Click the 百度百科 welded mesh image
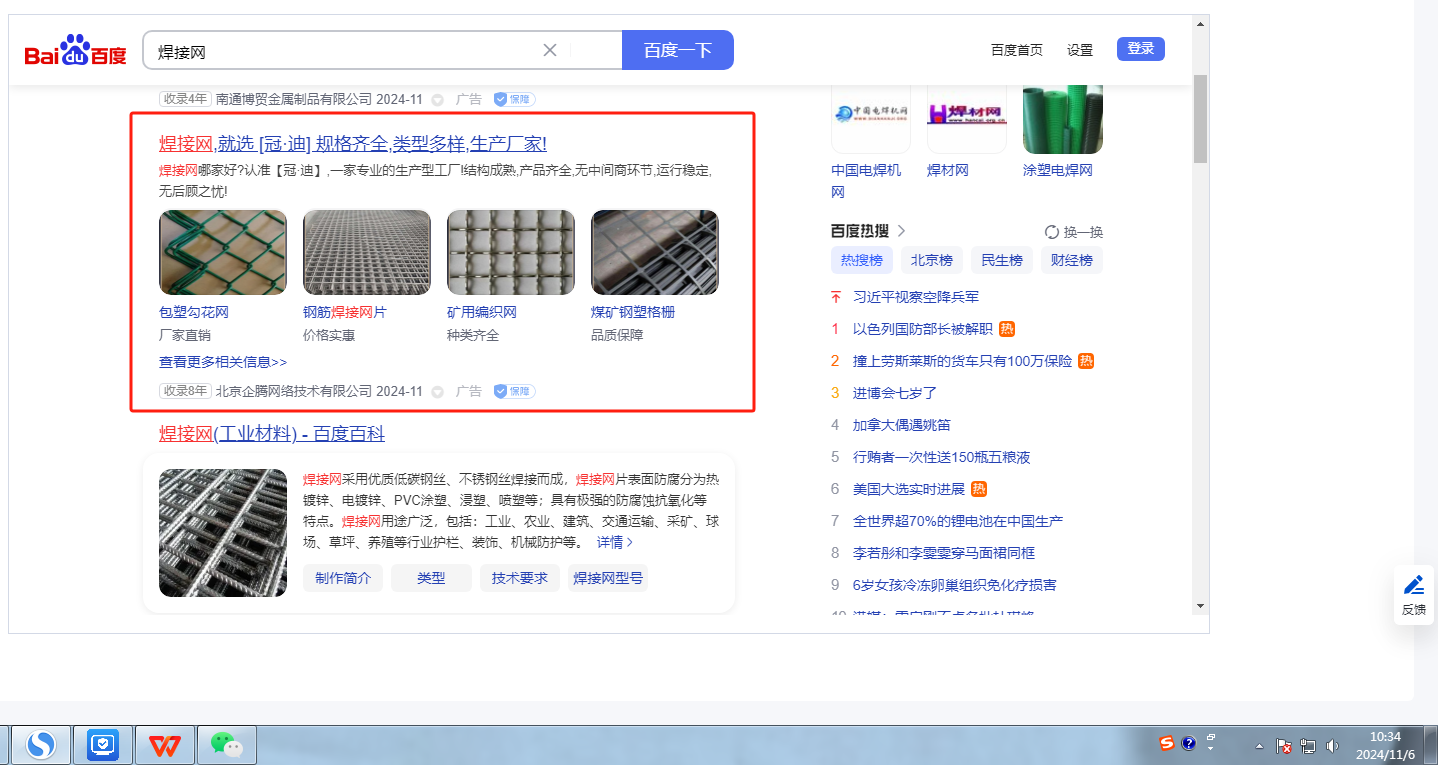1438x765 pixels. coord(223,533)
